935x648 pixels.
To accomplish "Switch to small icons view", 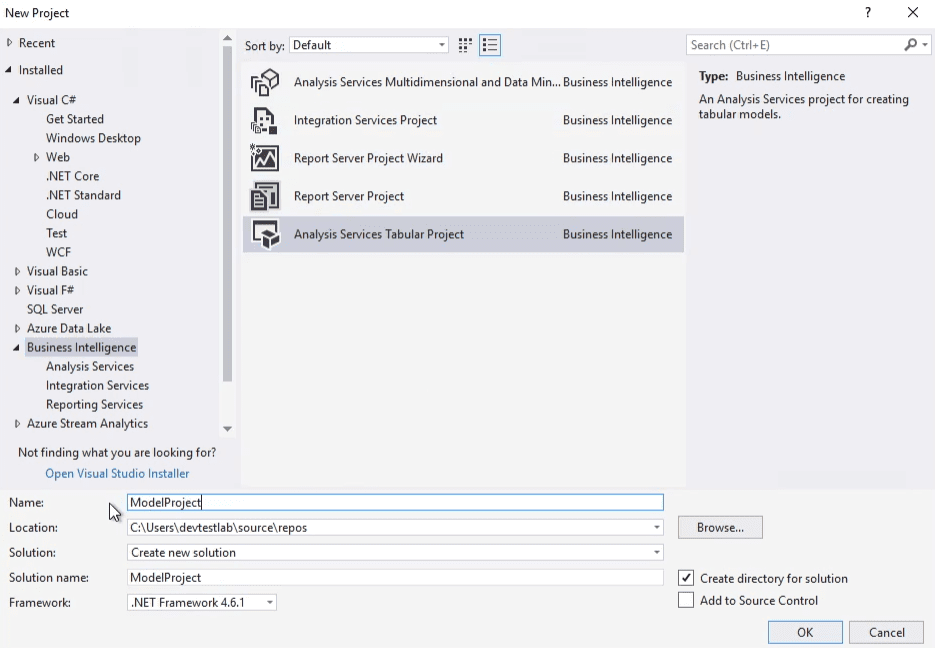I will (x=465, y=45).
